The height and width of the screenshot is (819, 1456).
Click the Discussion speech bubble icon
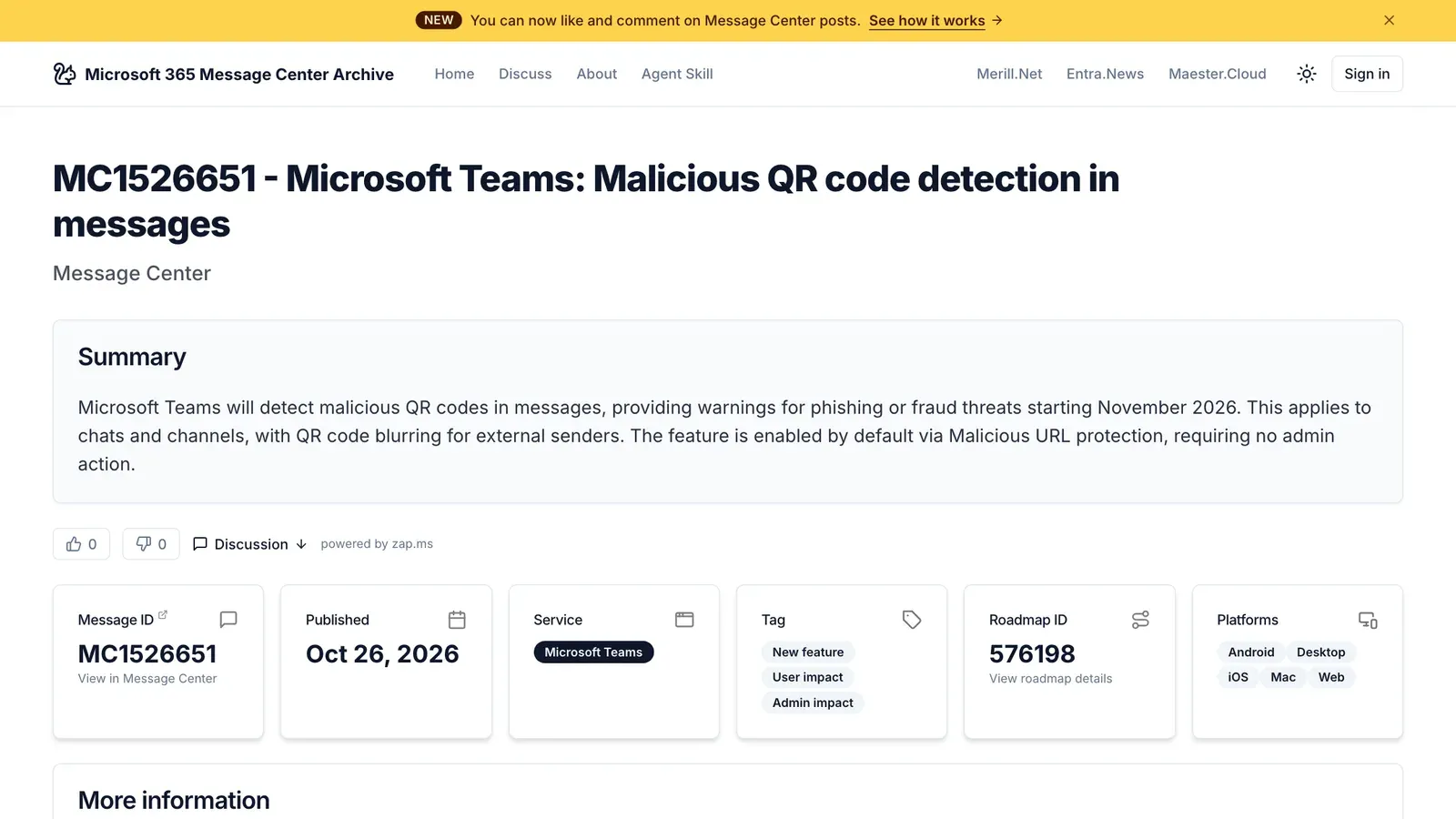[x=200, y=543]
